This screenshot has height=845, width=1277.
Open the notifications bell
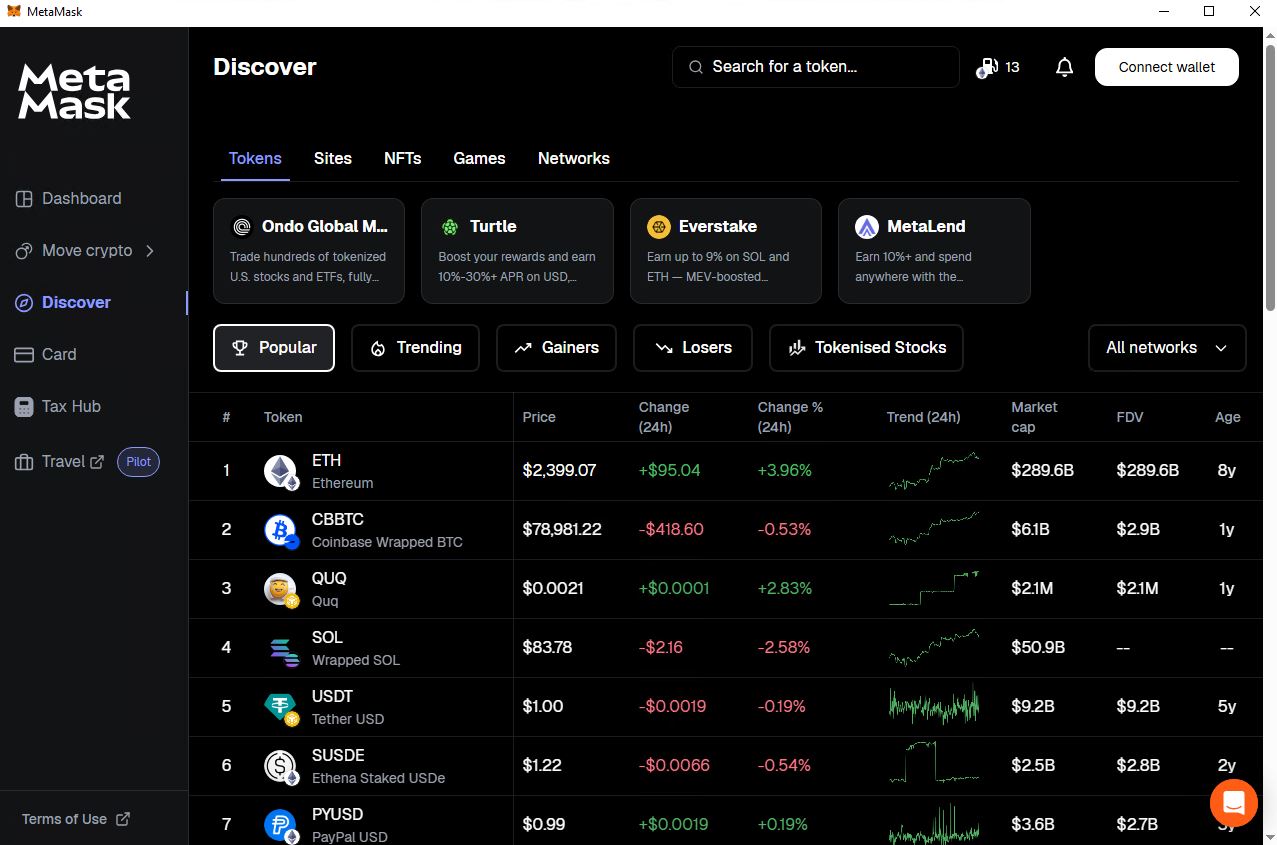pos(1064,67)
